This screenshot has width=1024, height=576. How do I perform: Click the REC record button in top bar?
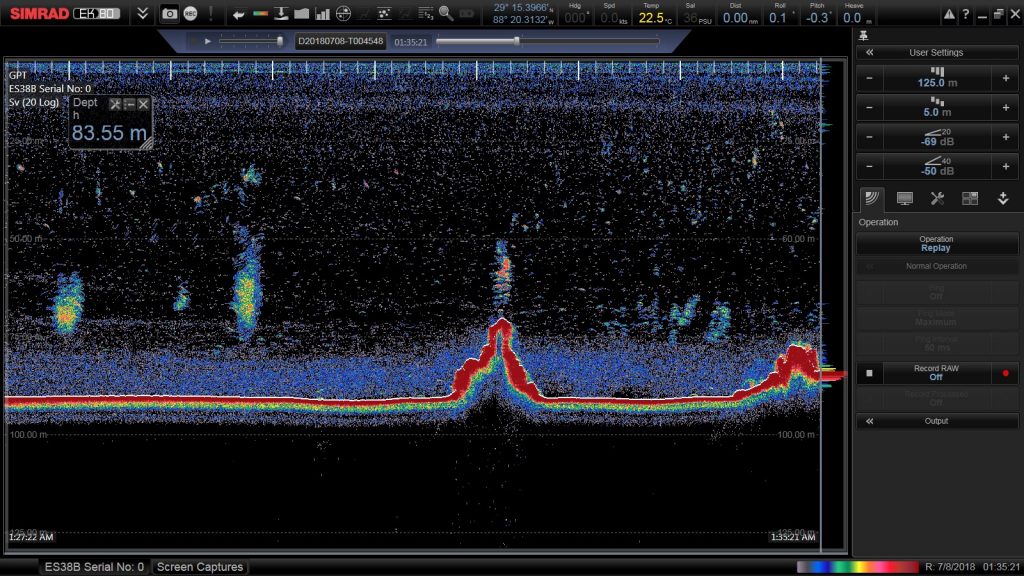click(x=190, y=14)
